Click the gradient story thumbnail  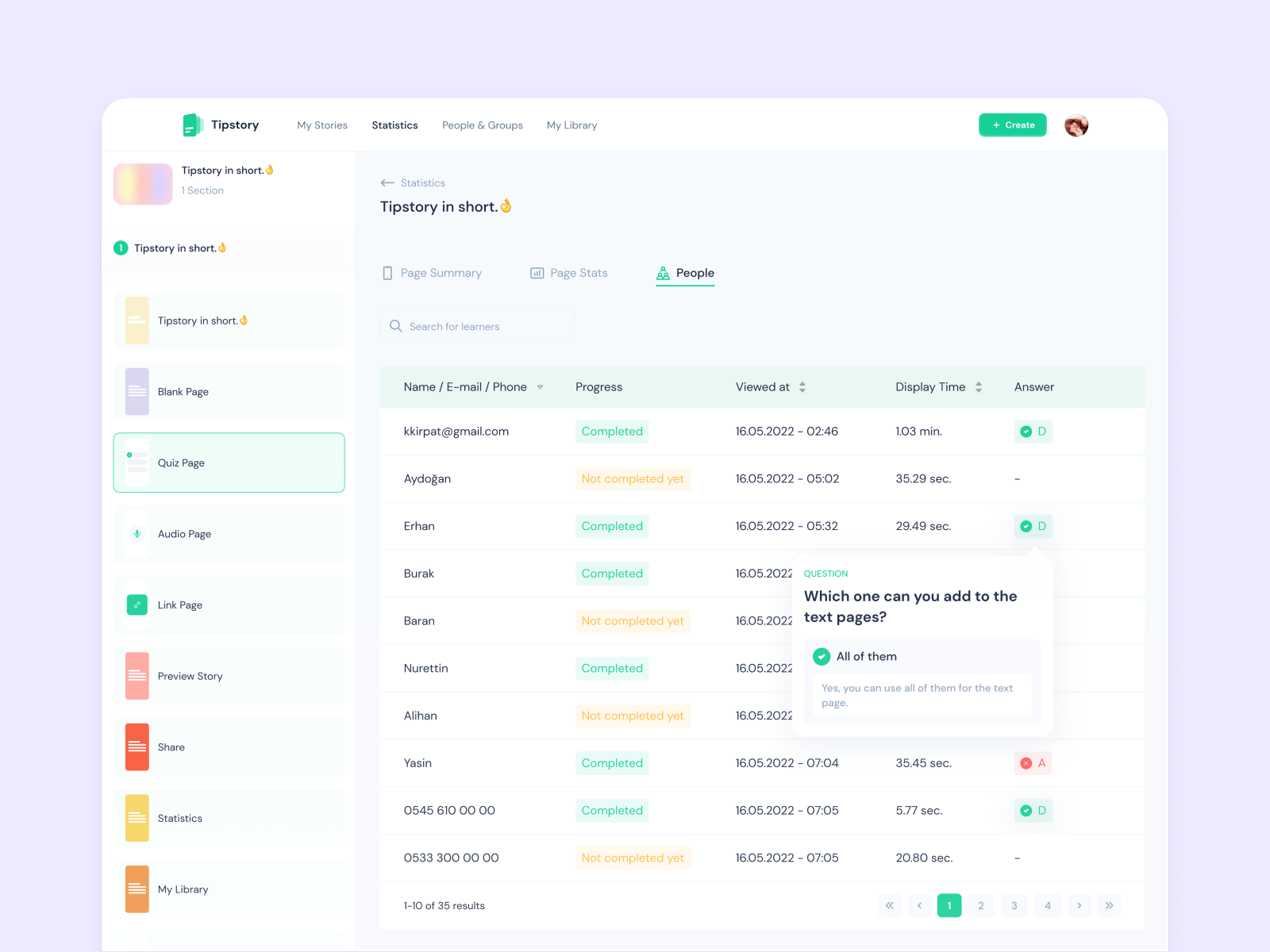[x=143, y=184]
